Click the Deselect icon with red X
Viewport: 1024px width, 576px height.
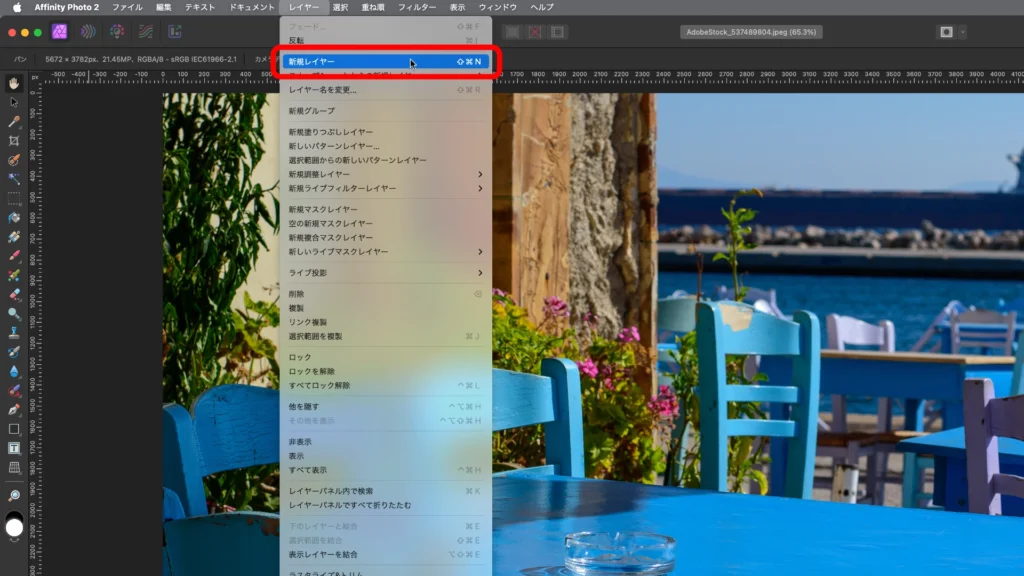click(x=535, y=32)
